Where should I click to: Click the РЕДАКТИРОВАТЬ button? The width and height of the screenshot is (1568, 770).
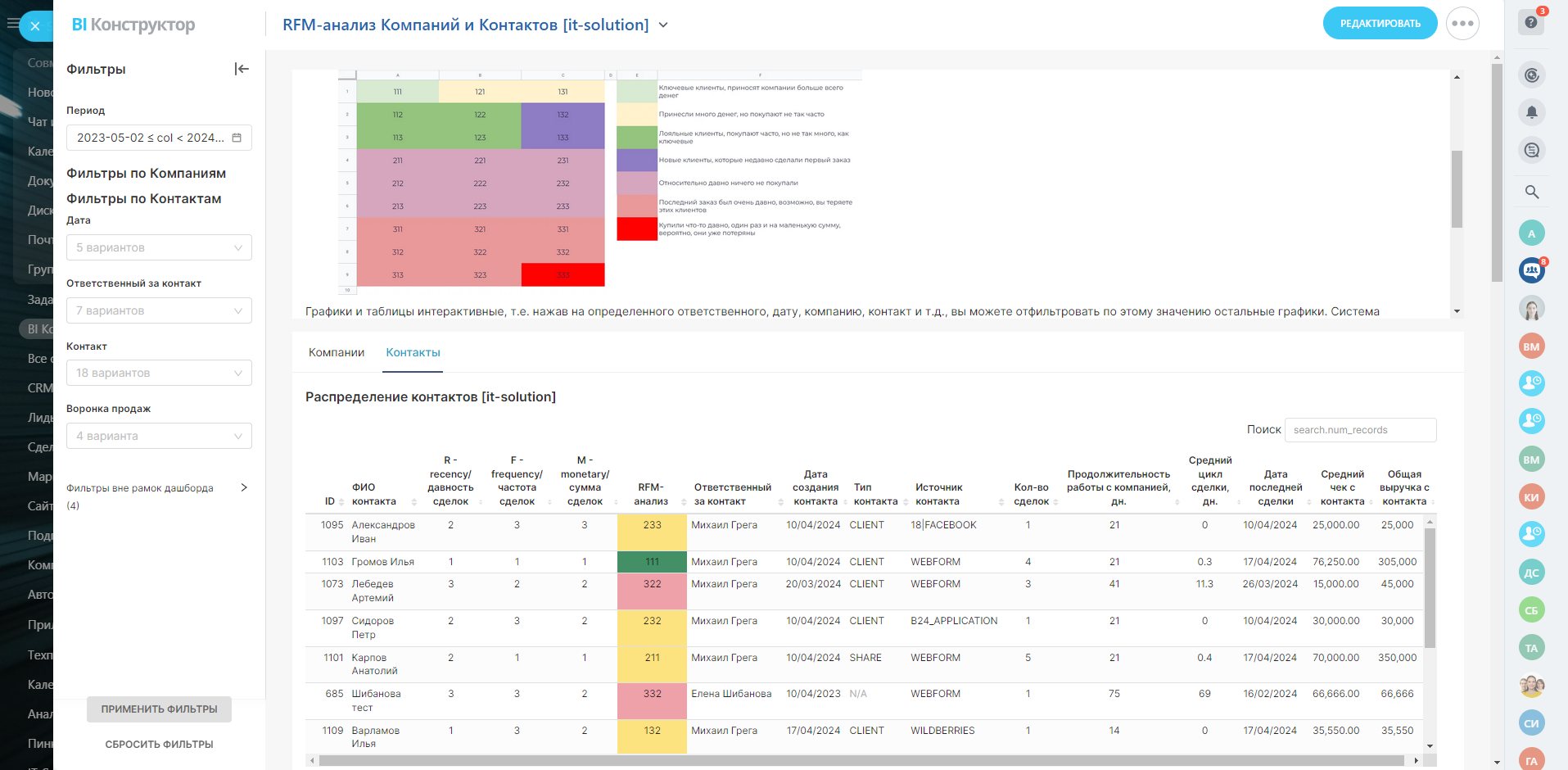1380,24
